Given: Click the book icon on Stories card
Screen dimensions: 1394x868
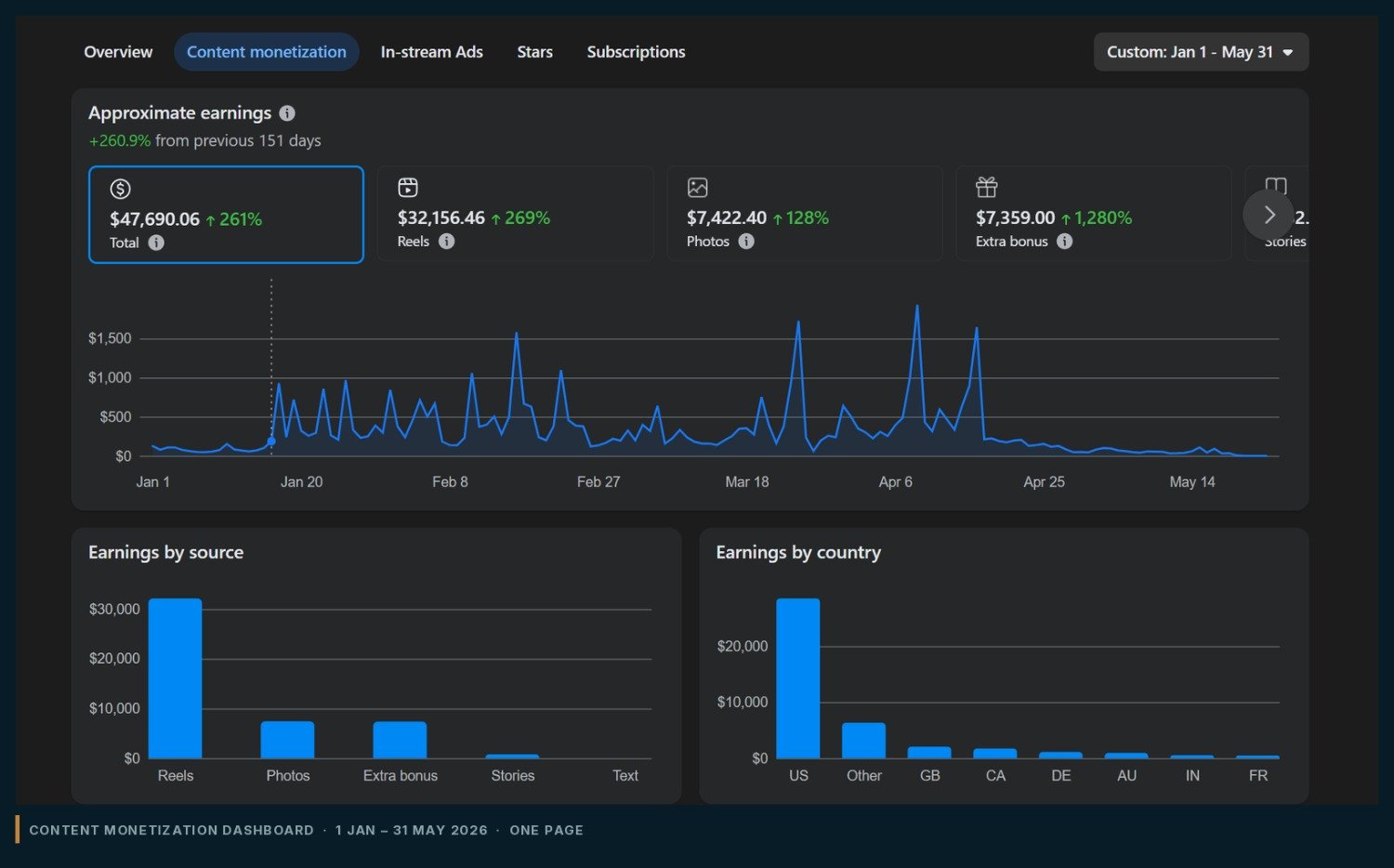Looking at the screenshot, I should tap(1276, 185).
